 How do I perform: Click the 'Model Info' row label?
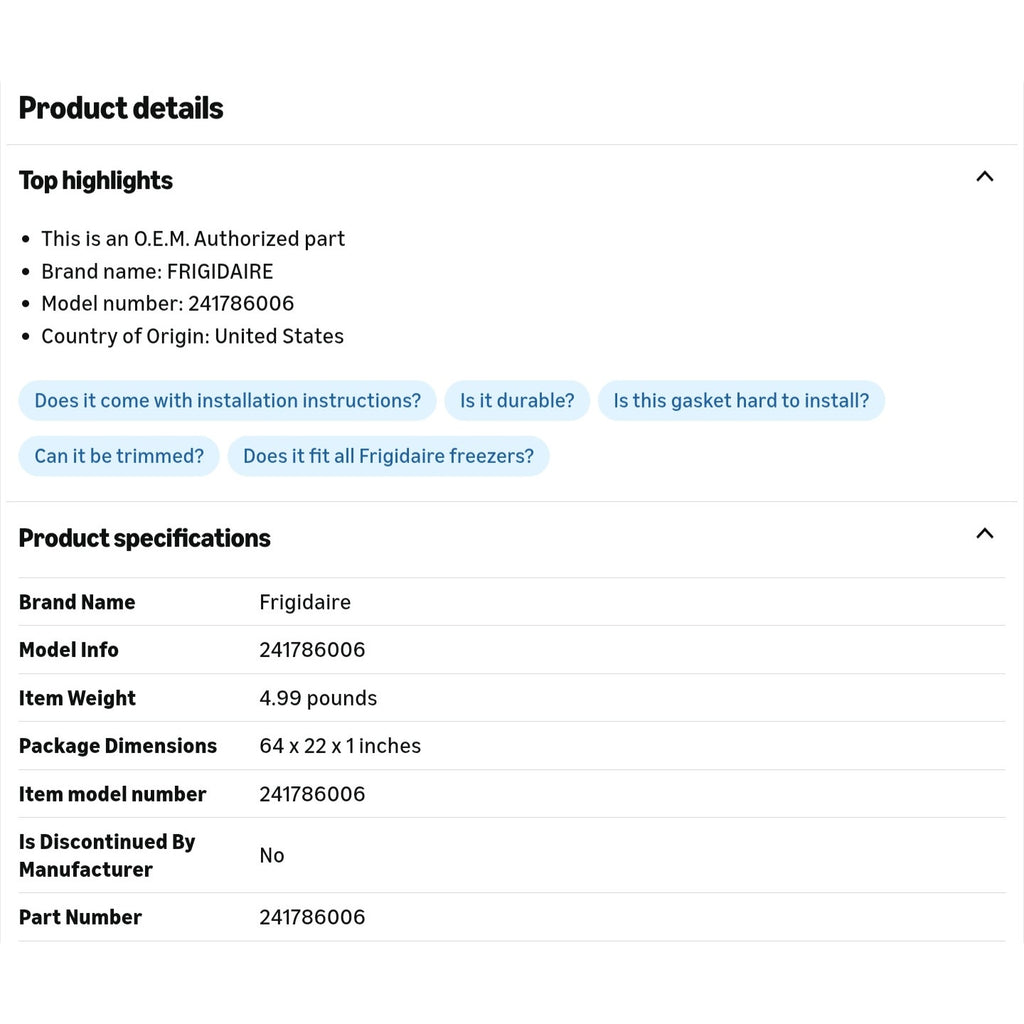coord(69,650)
